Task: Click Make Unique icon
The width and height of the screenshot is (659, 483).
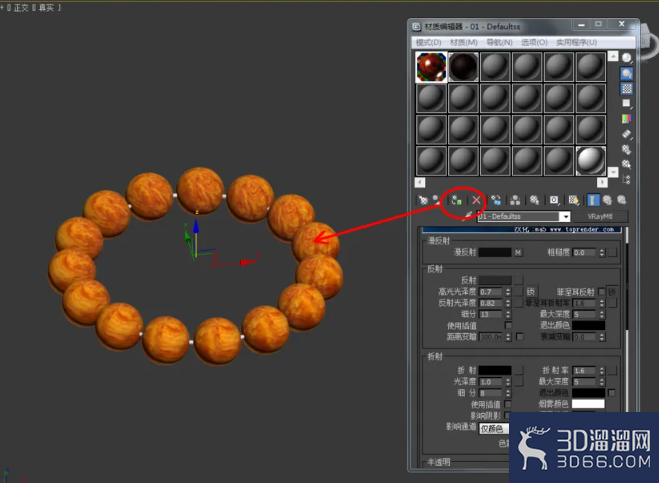Action: coord(515,200)
